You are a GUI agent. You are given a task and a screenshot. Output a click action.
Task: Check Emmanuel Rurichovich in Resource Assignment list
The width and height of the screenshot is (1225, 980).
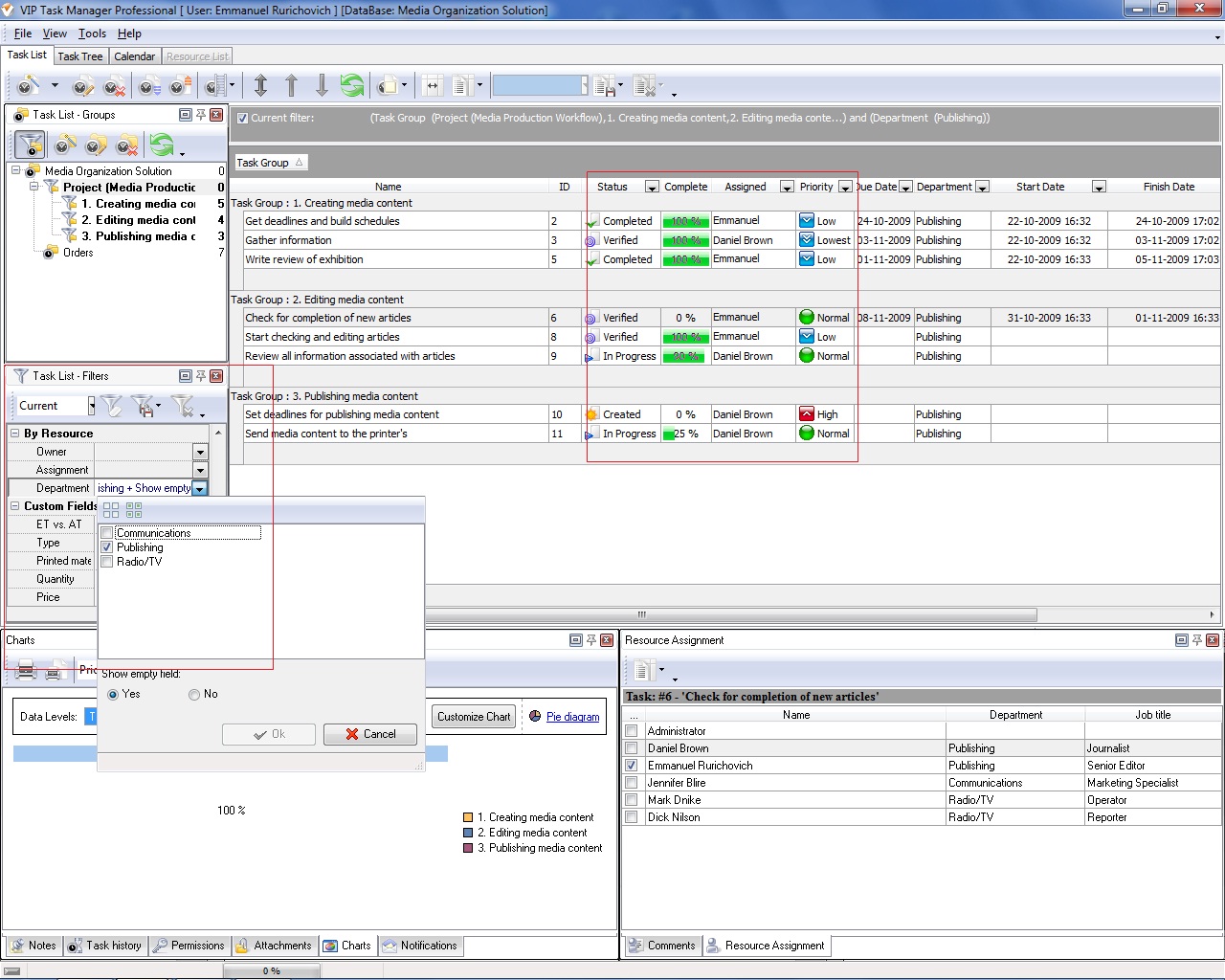click(632, 765)
